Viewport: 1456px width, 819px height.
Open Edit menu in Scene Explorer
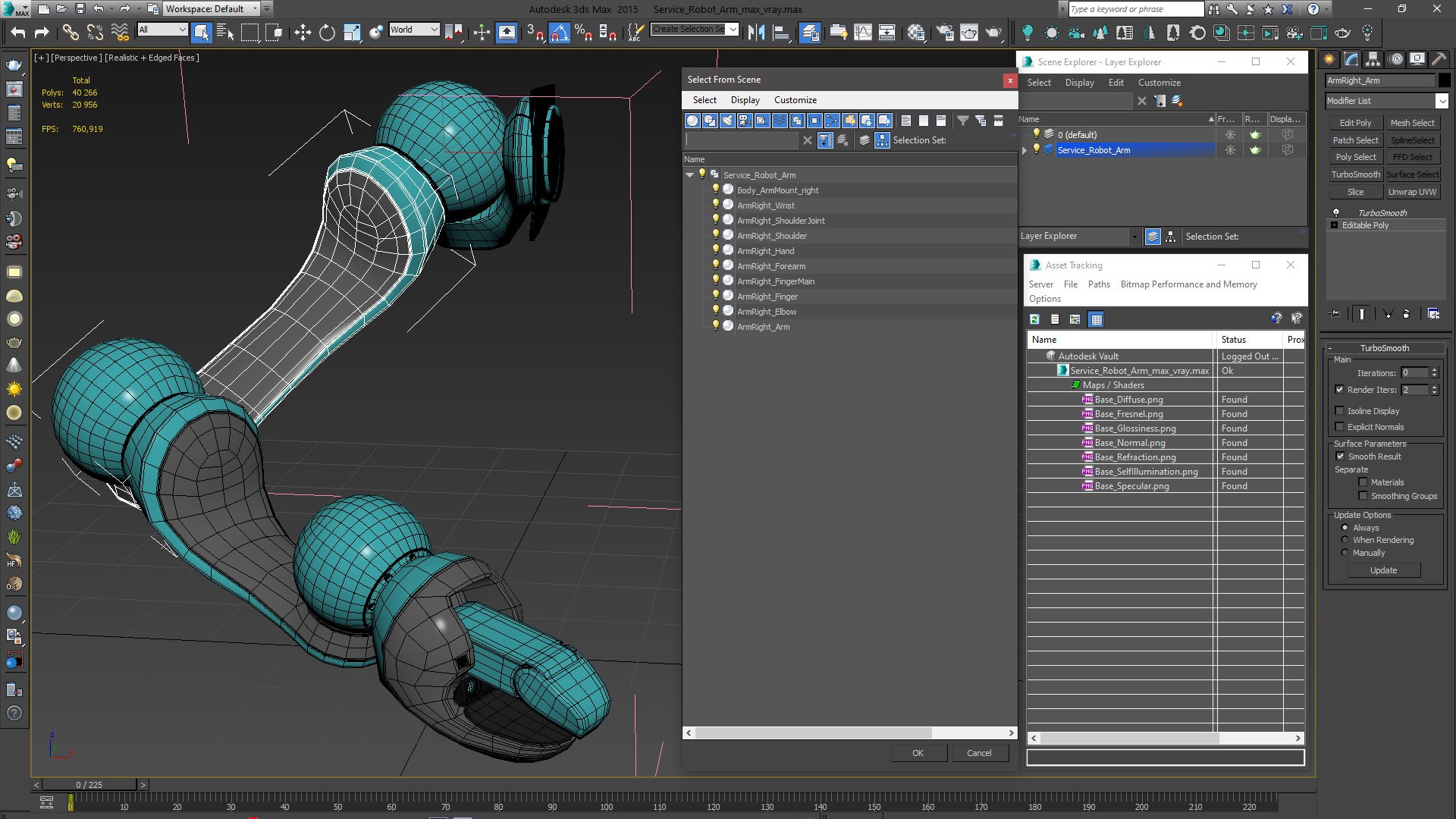[1116, 83]
